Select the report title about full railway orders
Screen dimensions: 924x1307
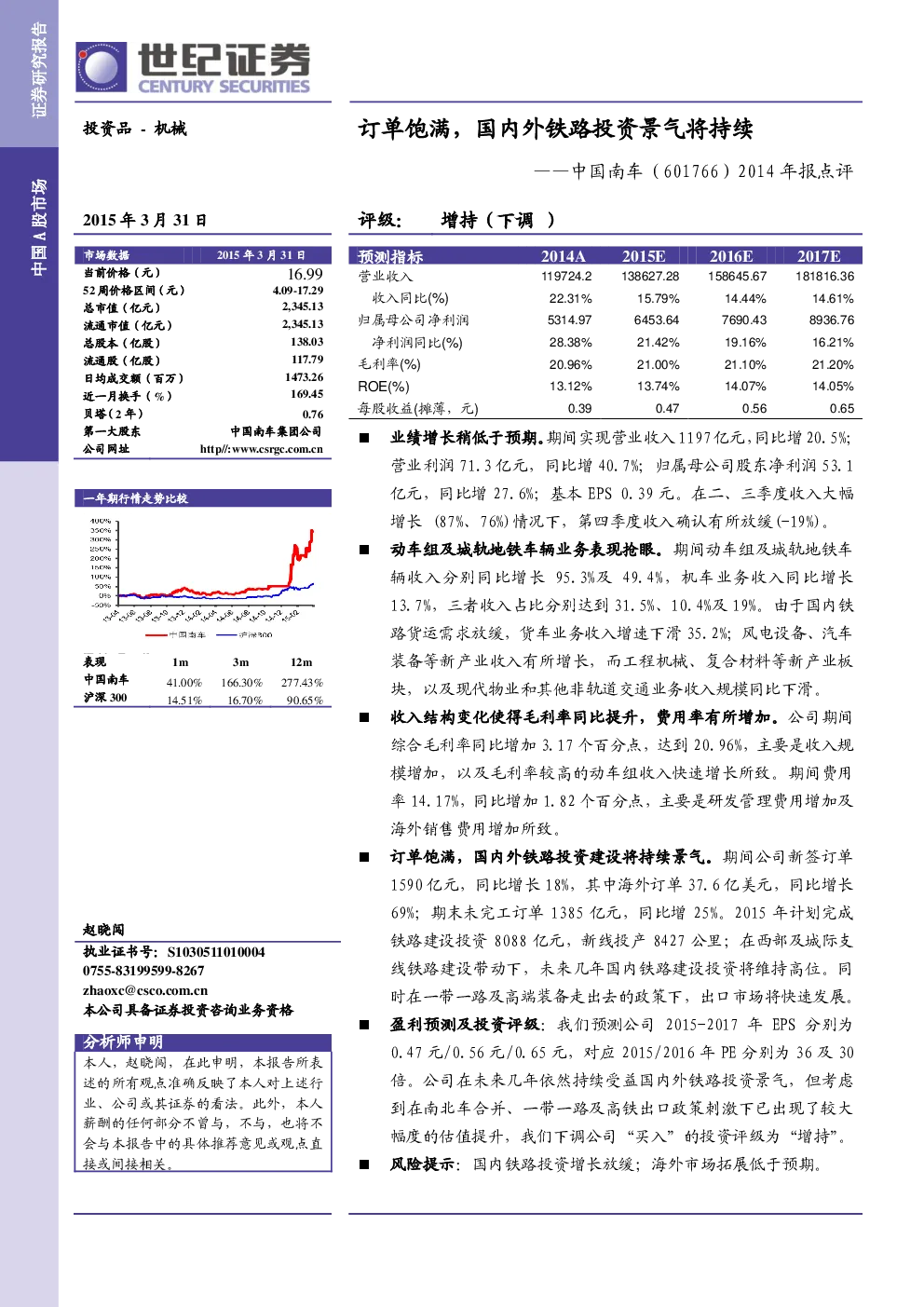(555, 129)
